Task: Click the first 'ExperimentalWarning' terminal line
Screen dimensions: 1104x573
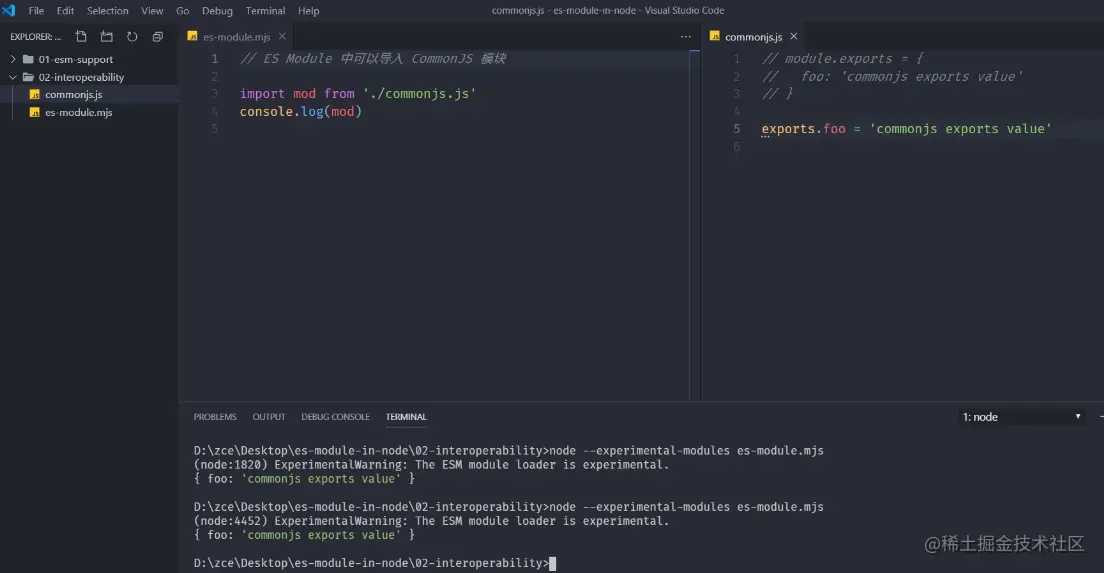Action: 431,465
